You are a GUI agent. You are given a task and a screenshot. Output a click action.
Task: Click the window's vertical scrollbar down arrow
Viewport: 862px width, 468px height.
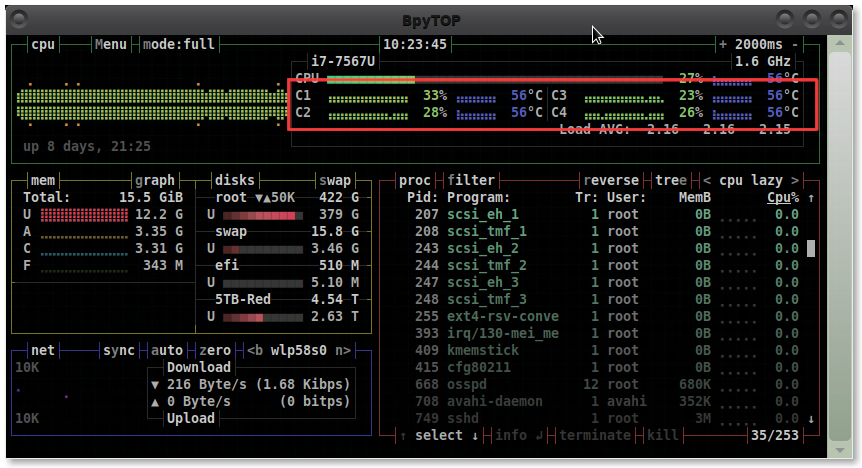(840, 450)
